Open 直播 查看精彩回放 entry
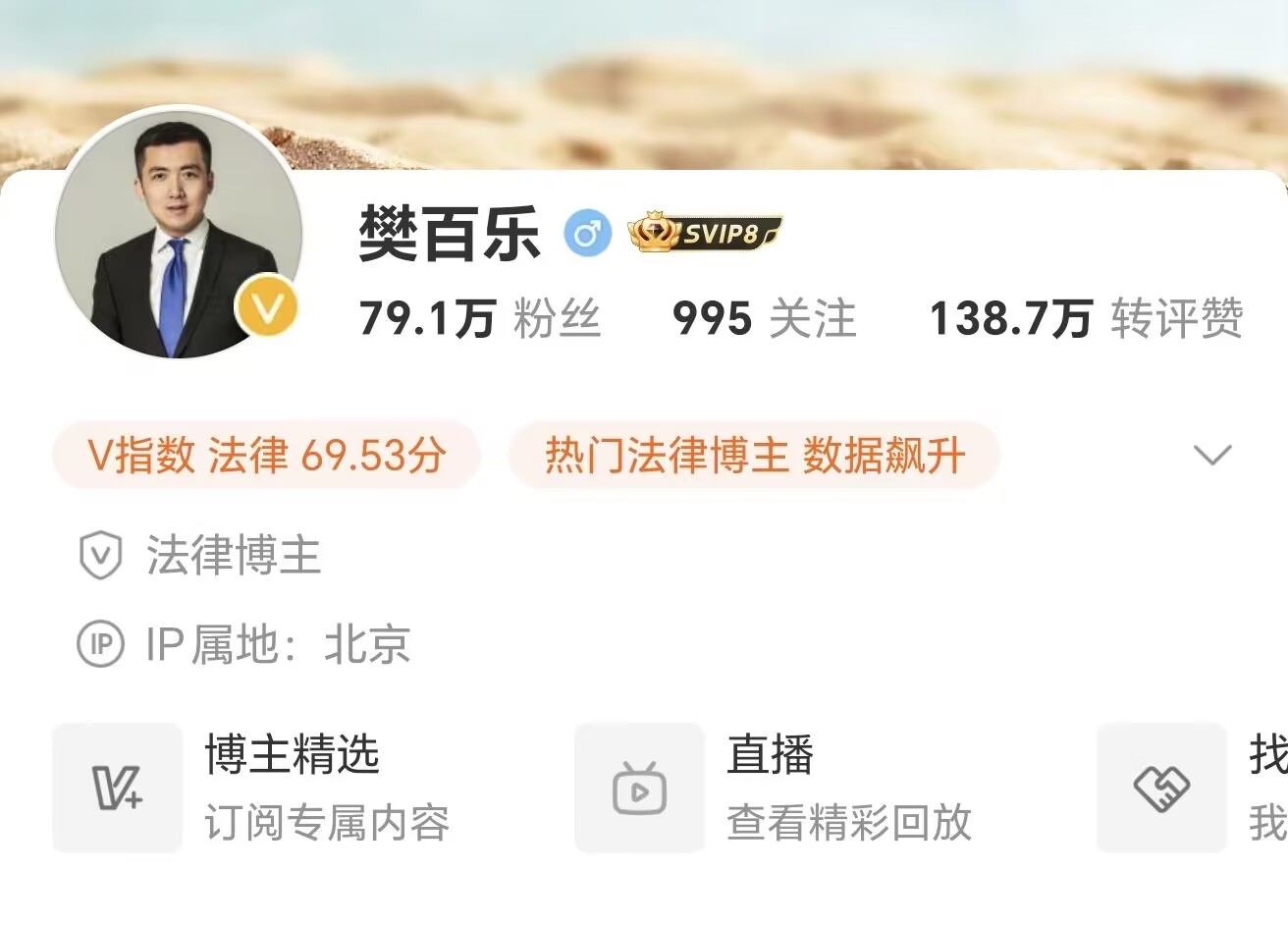The image size is (1288, 927). [x=849, y=788]
